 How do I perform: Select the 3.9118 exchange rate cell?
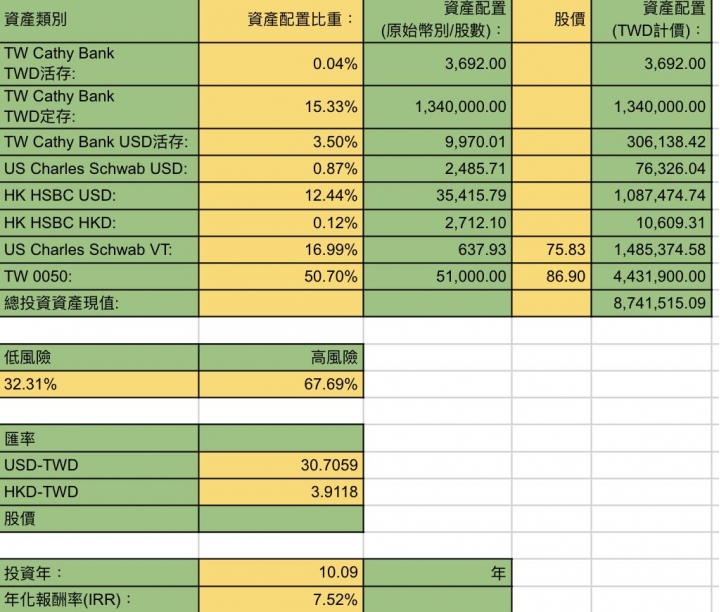(x=281, y=492)
